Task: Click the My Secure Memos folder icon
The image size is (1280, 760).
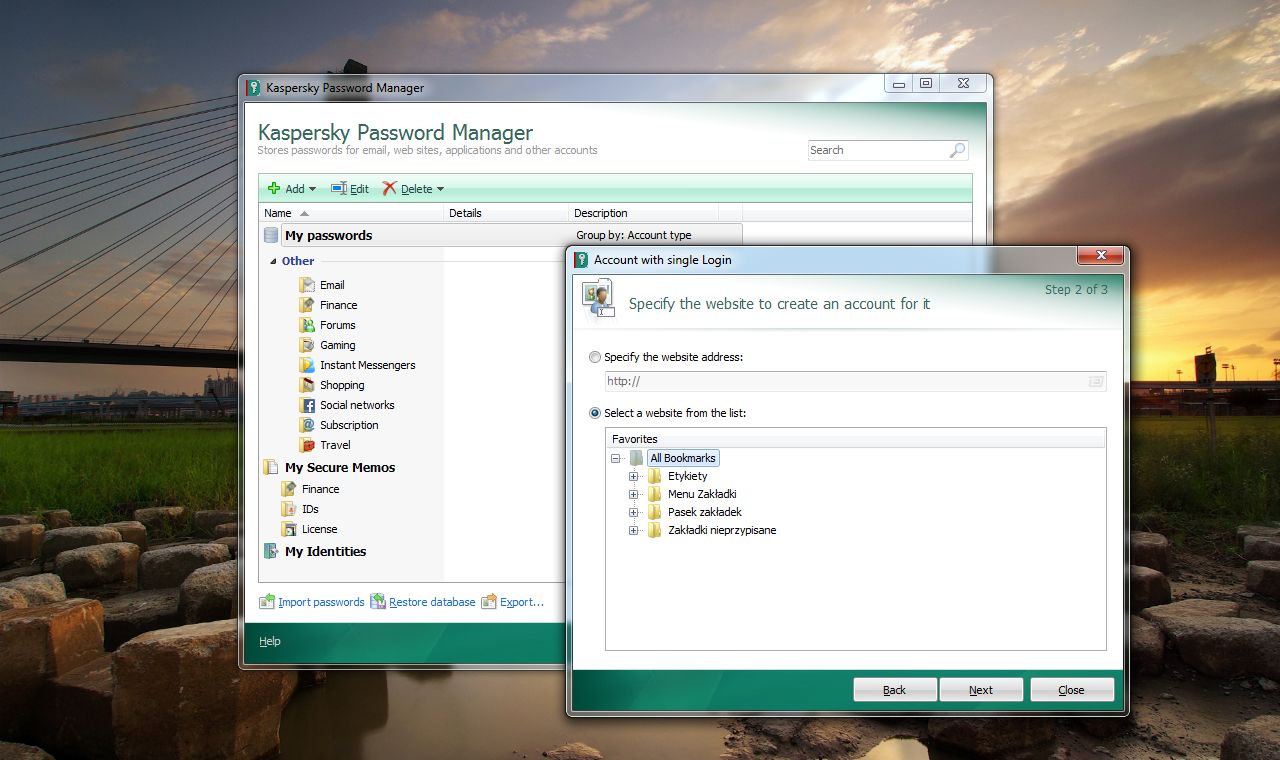Action: point(270,467)
